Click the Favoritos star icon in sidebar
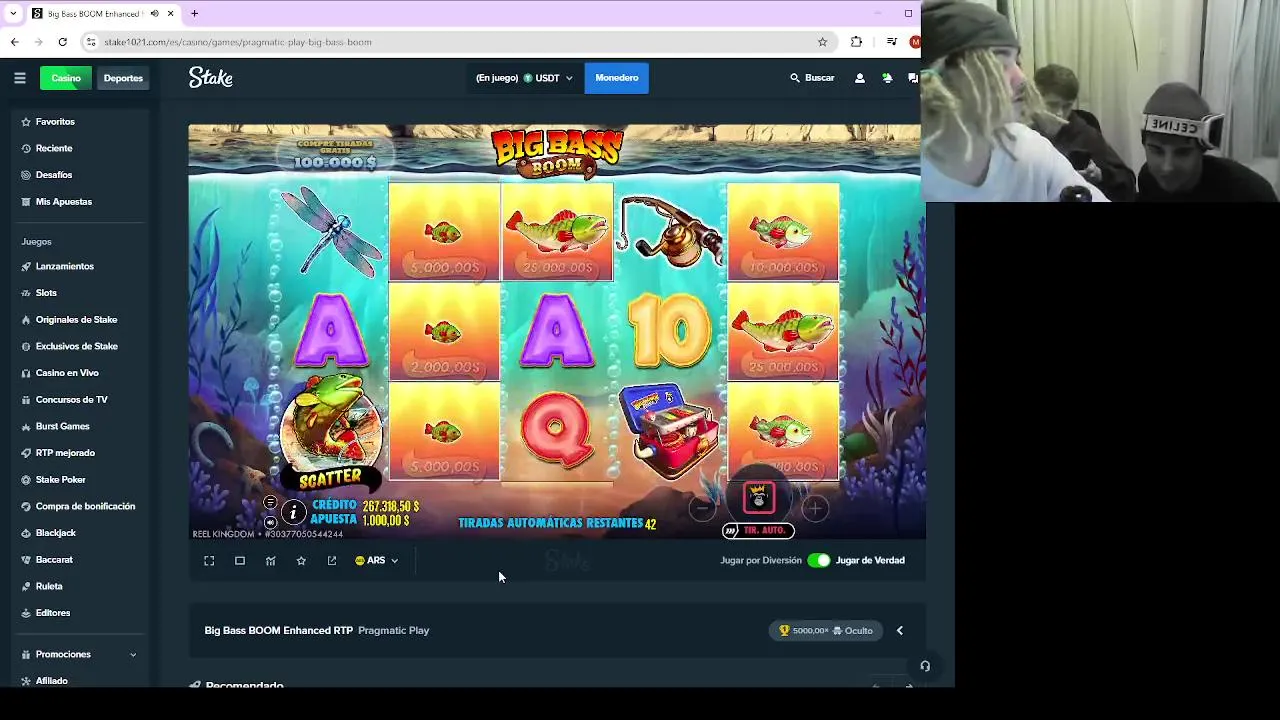This screenshot has height=720, width=1280. pyautogui.click(x=26, y=122)
